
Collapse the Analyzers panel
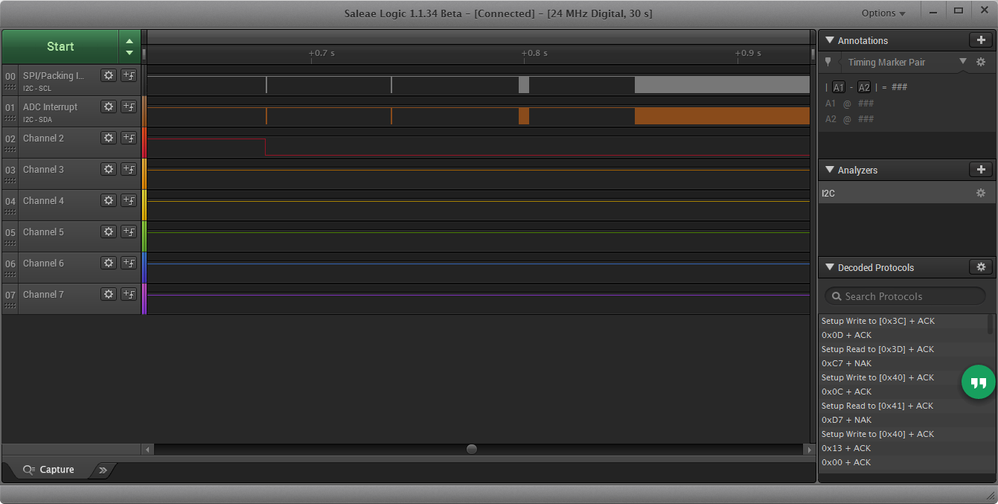[829, 170]
